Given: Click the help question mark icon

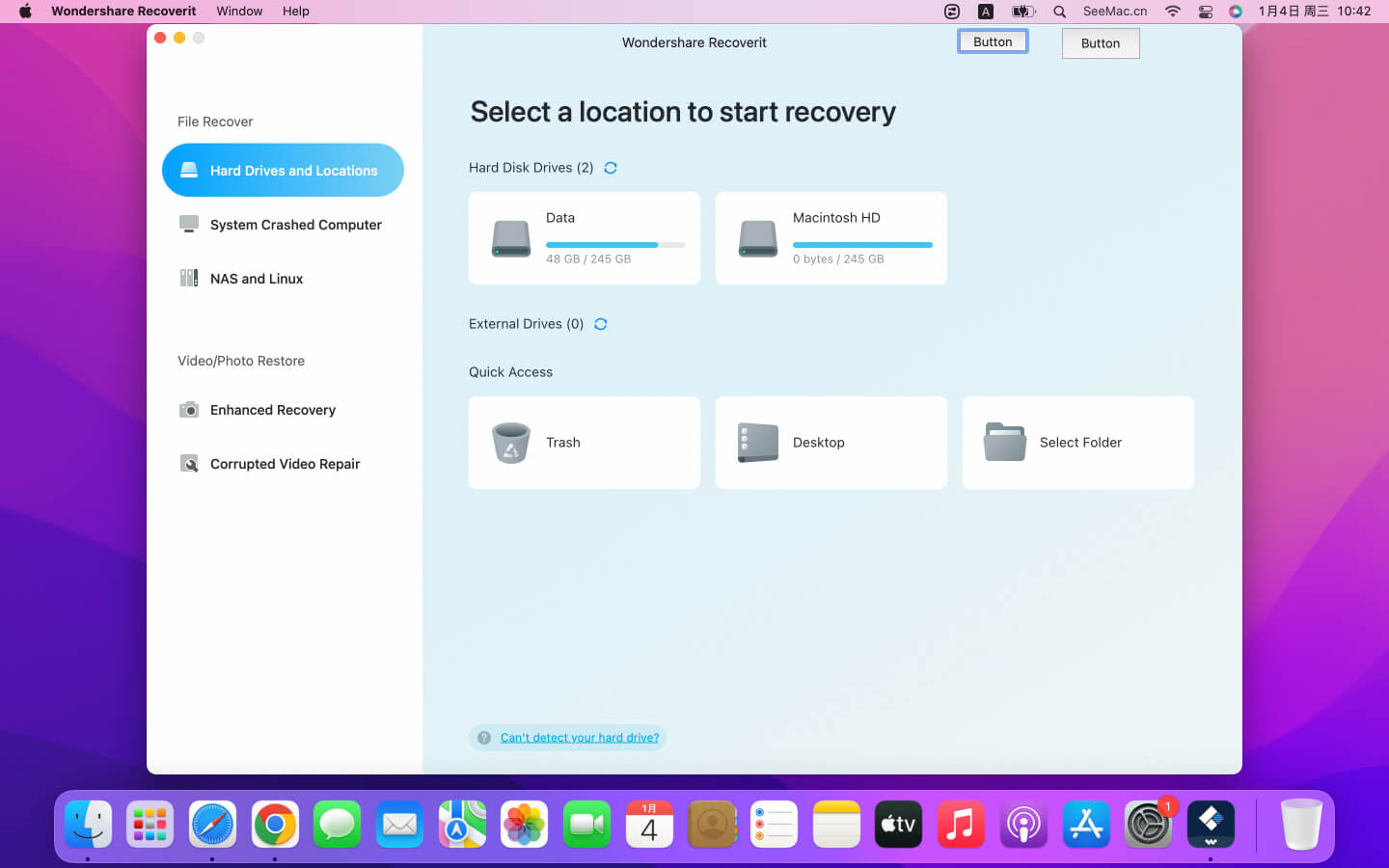Looking at the screenshot, I should (484, 738).
